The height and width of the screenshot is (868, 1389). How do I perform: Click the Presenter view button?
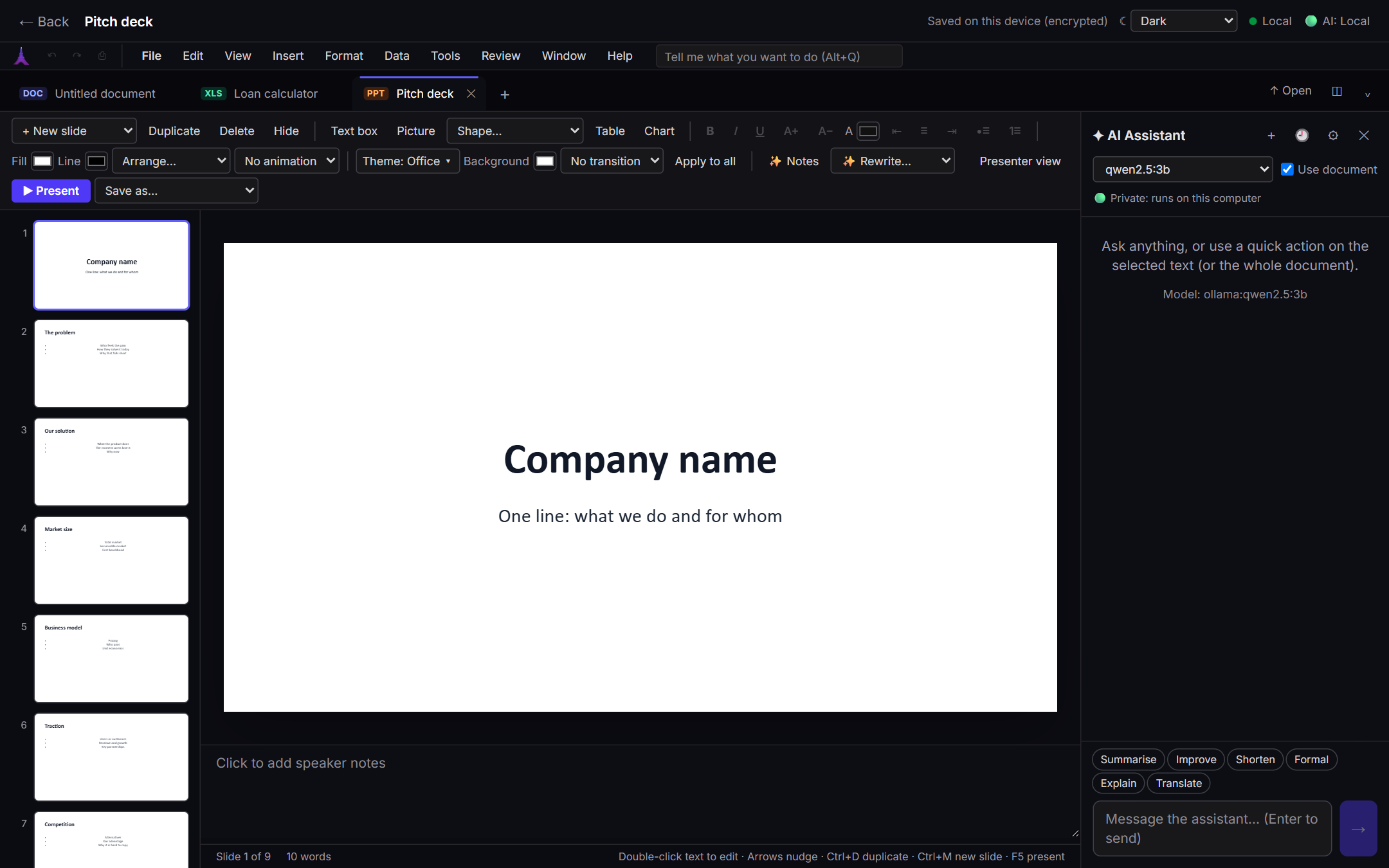click(x=1020, y=161)
